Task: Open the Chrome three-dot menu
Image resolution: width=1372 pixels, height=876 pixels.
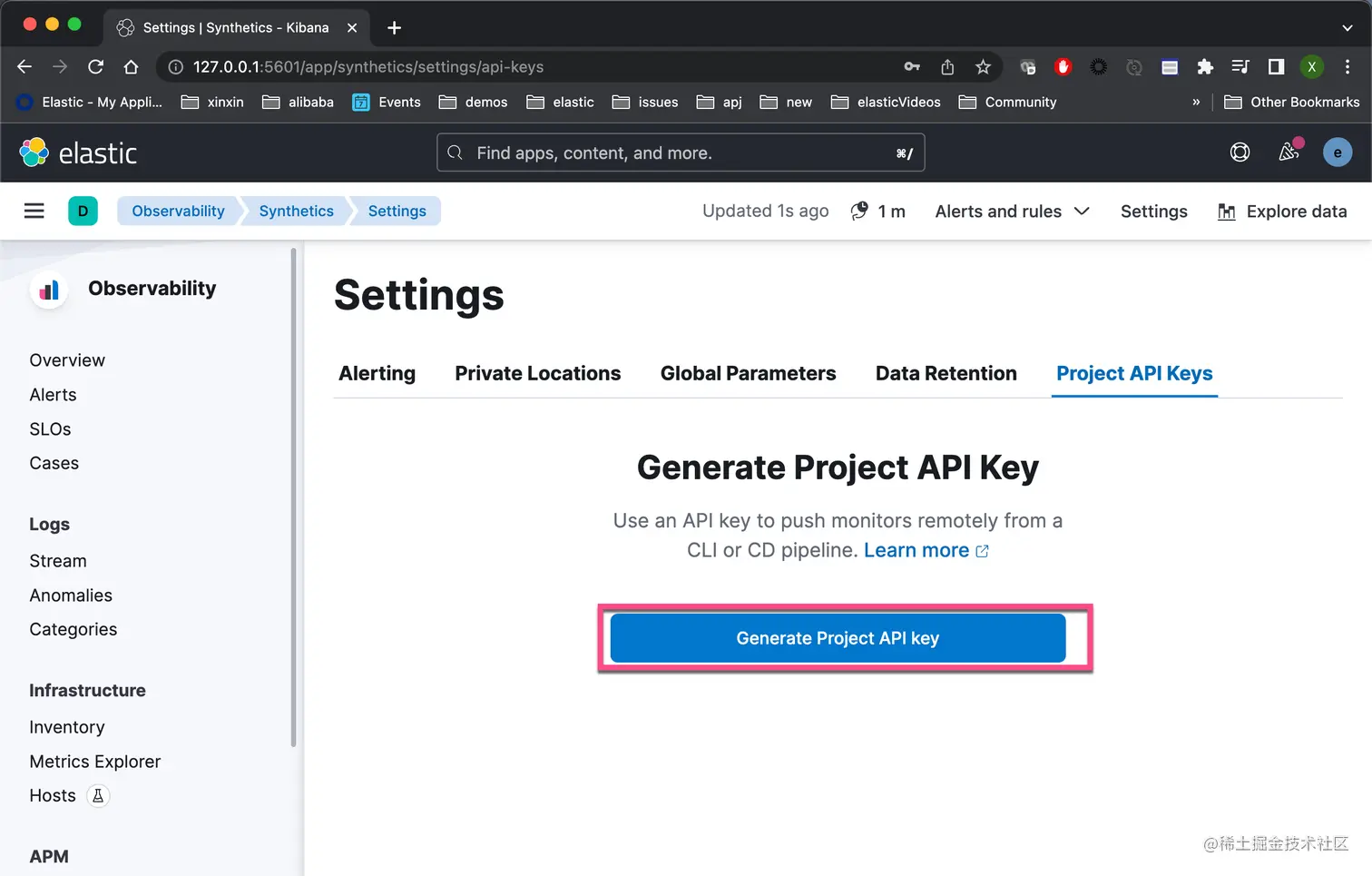Action: [1347, 66]
